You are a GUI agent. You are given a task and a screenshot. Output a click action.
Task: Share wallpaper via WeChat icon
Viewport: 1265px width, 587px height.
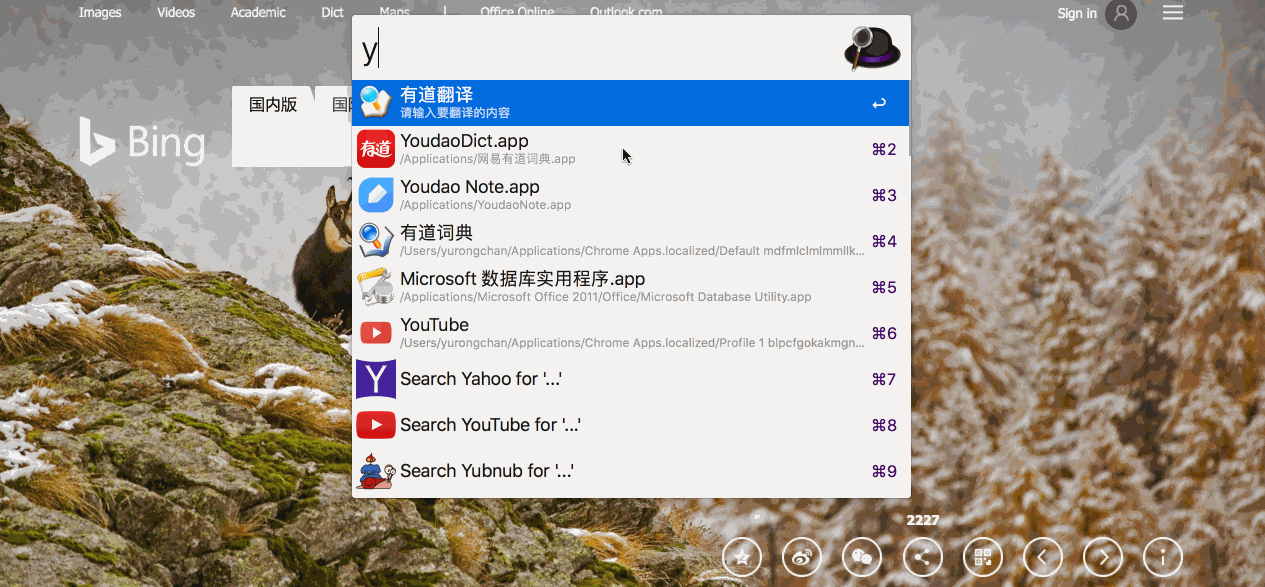click(862, 557)
